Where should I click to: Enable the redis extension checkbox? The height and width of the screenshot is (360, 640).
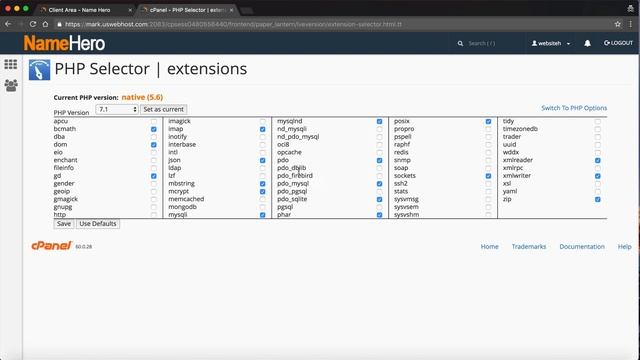pos(488,152)
